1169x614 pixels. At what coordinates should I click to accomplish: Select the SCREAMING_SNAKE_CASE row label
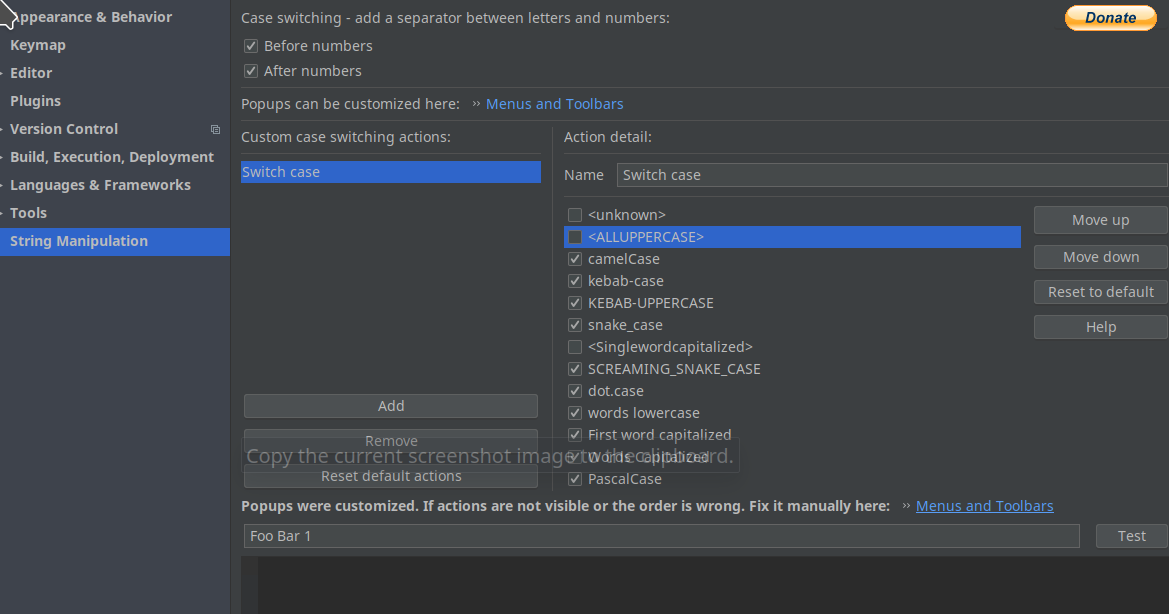coord(674,369)
